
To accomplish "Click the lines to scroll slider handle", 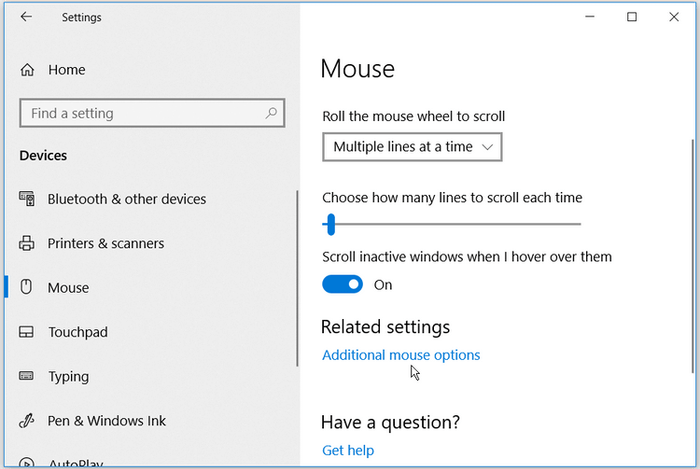I will 331,224.
